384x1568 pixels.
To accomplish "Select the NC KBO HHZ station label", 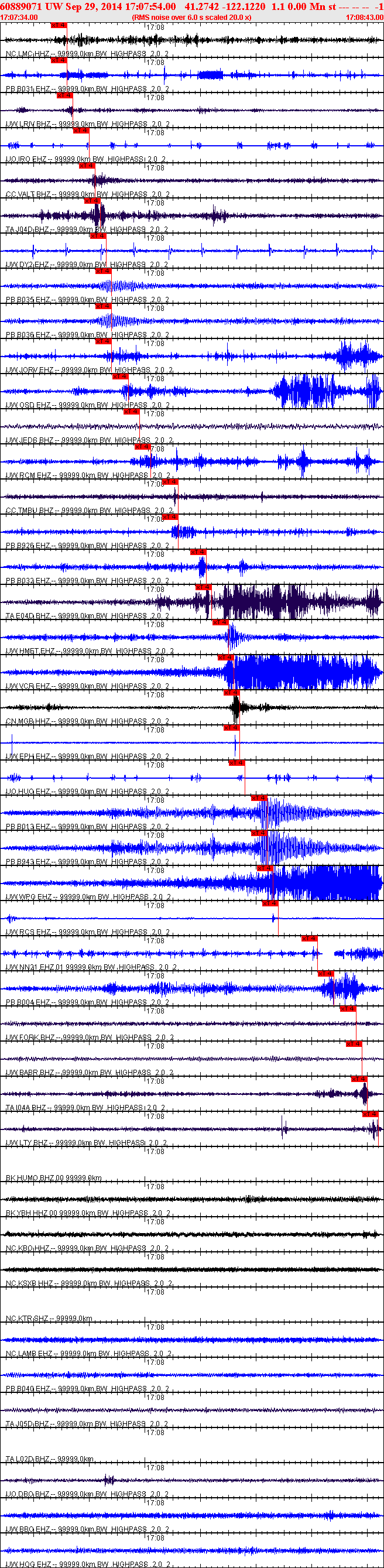I will [x=87, y=1248].
